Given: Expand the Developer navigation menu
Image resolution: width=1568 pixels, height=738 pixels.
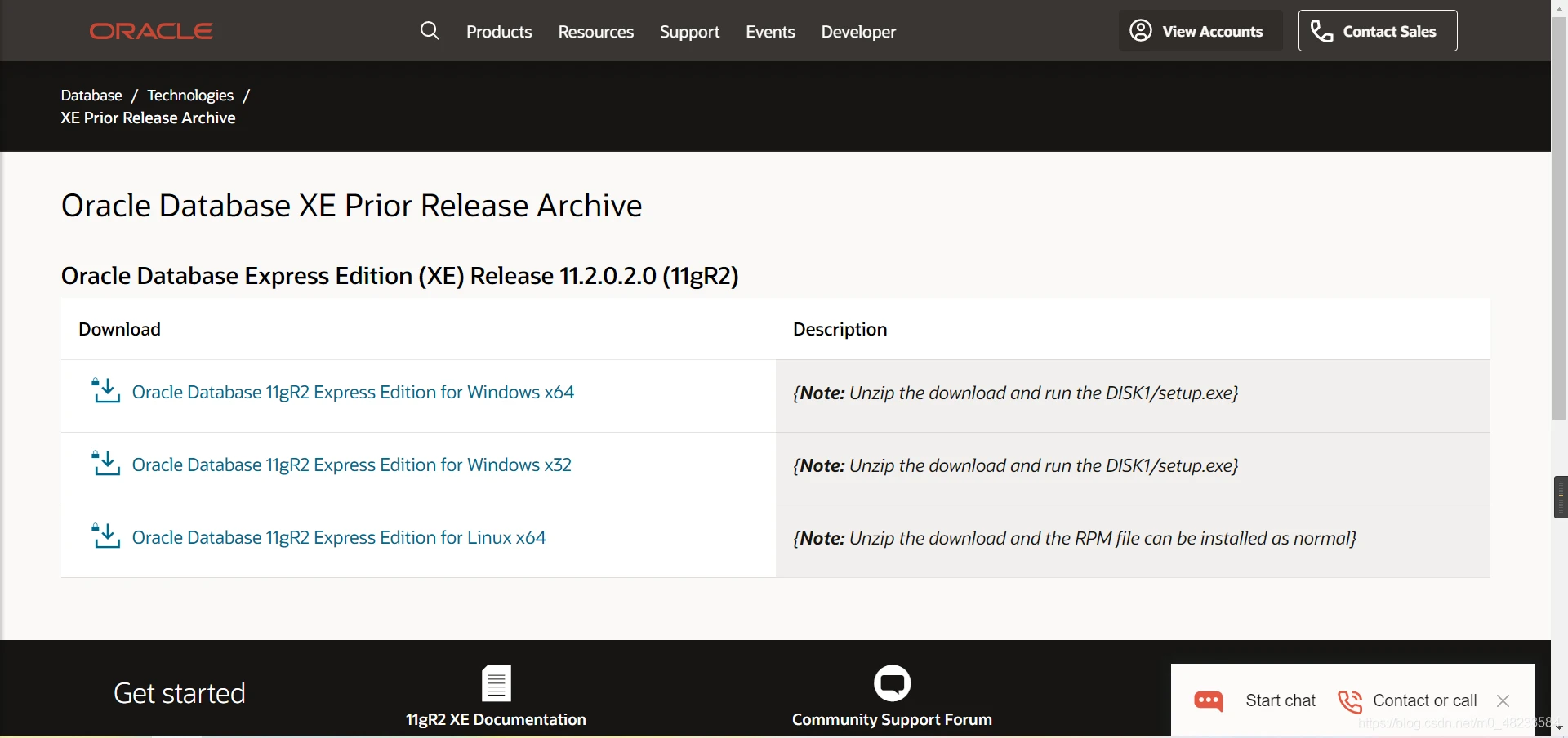Looking at the screenshot, I should tap(858, 32).
